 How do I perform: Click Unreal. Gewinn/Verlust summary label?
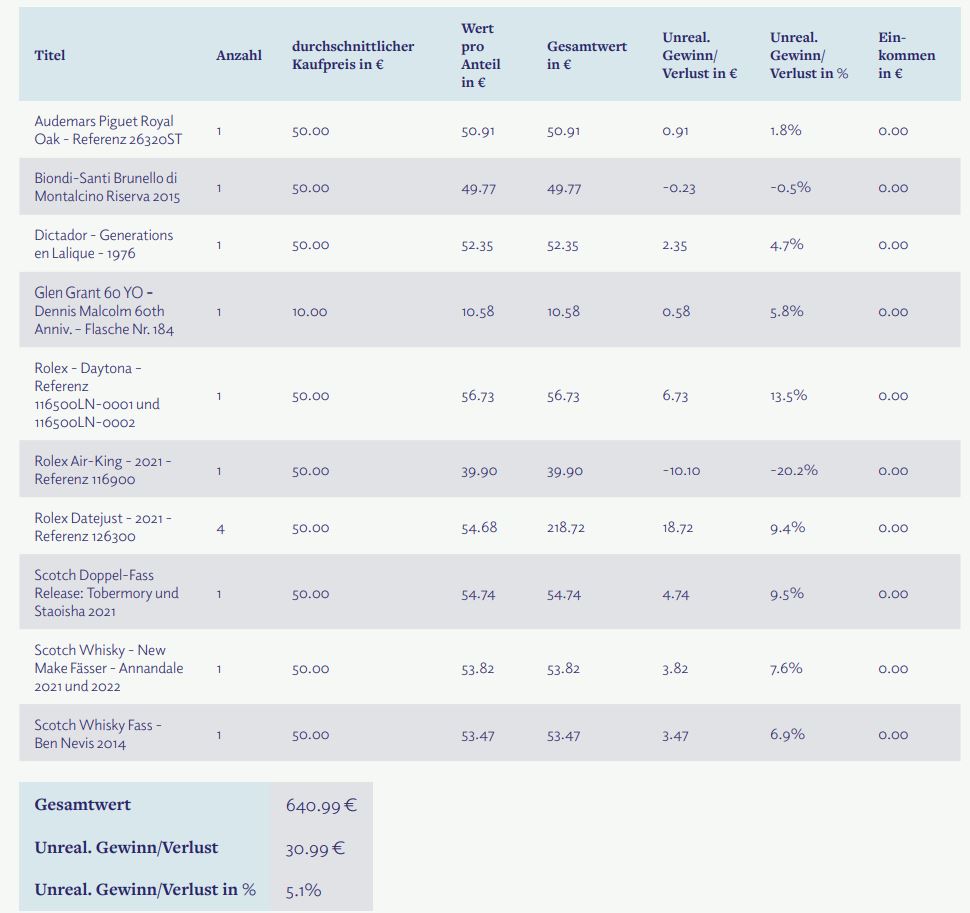(x=126, y=847)
